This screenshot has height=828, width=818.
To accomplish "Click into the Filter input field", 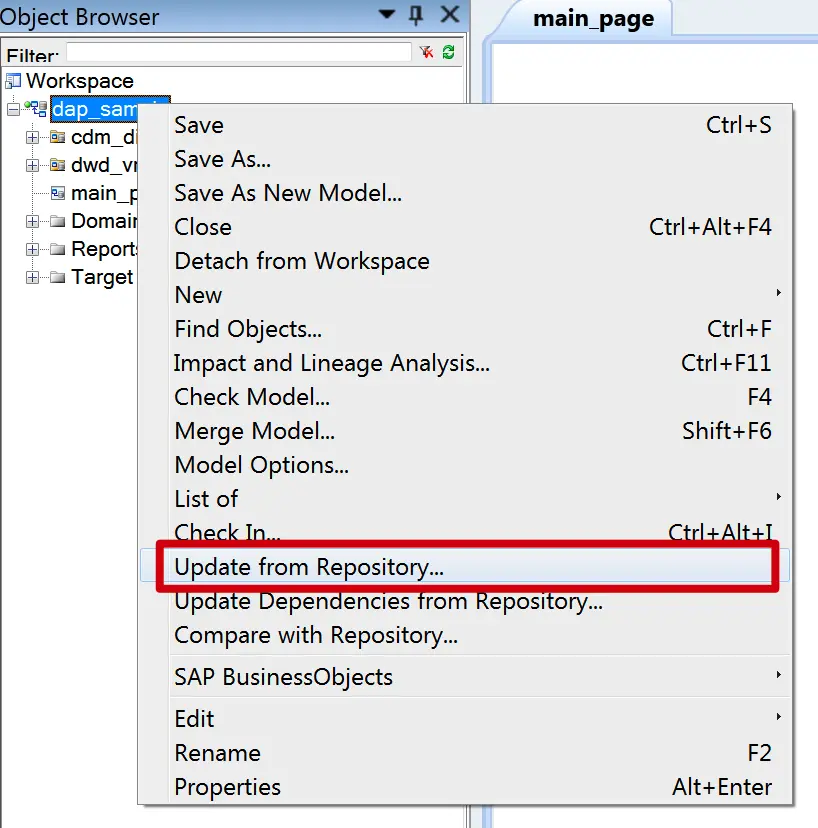I will 239,52.
